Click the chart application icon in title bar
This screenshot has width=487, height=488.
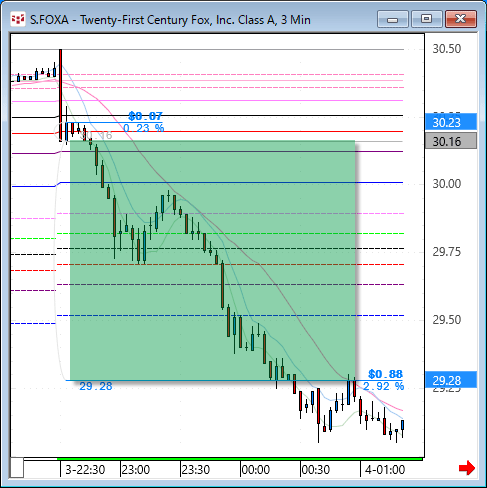[18, 19]
